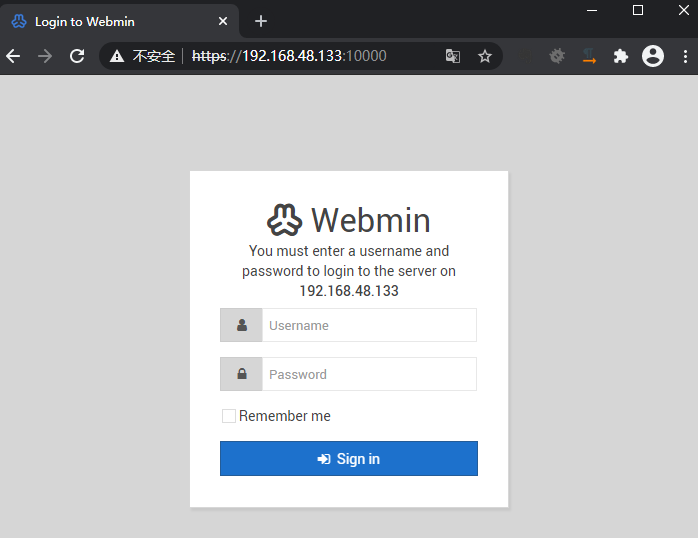Click the forward navigation arrow
The width and height of the screenshot is (698, 538).
click(x=45, y=56)
